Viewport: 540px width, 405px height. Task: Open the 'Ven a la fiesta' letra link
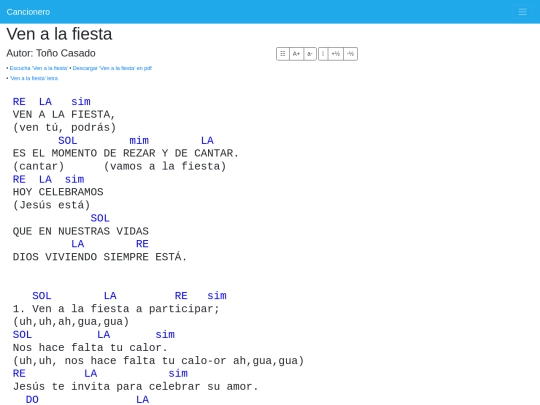(34, 78)
